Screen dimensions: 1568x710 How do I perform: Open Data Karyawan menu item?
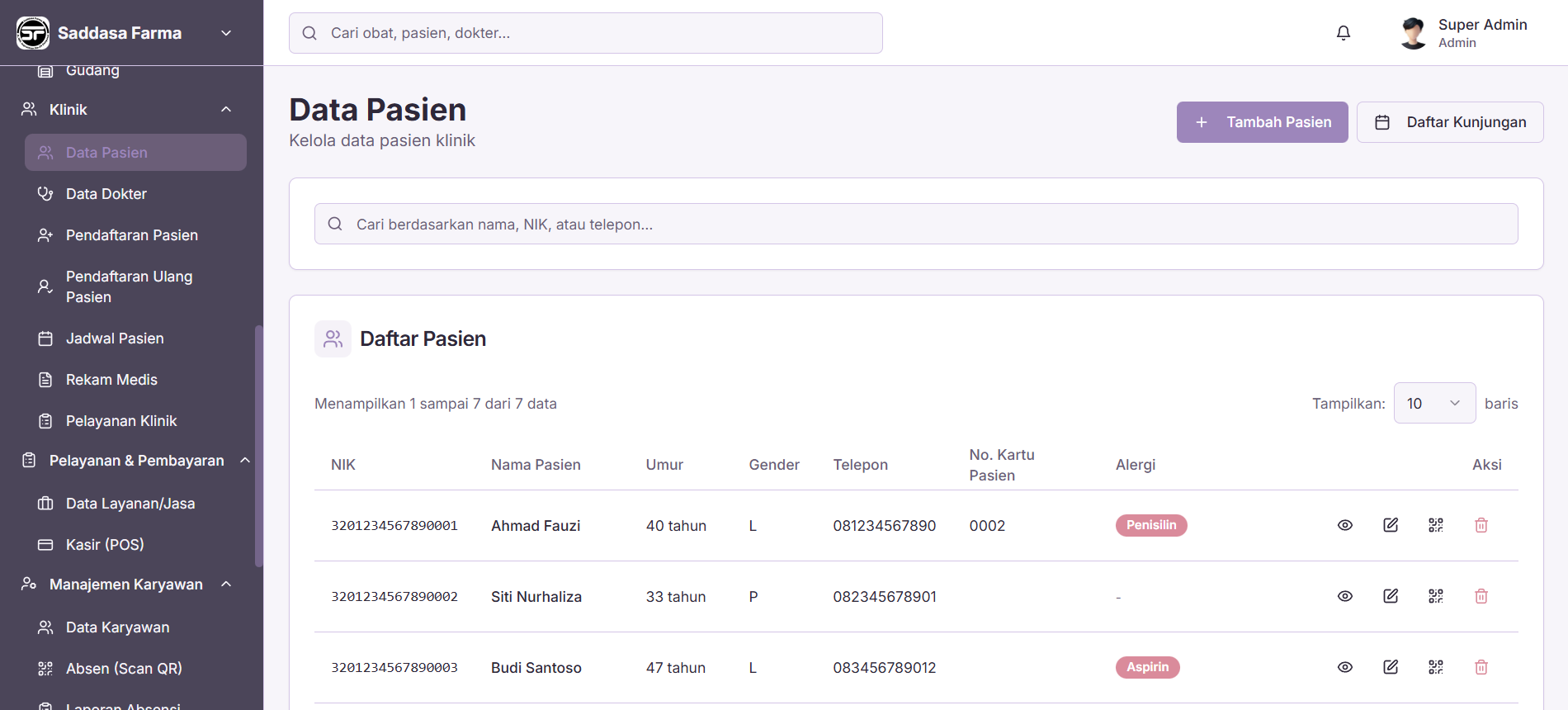point(135,627)
